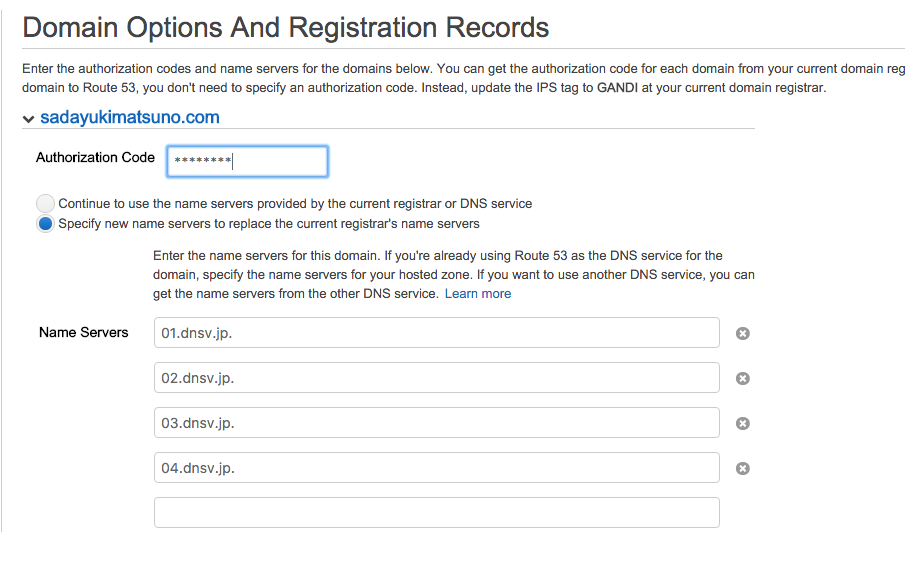Edit the 02.dnsv.jp. name server field
Image resolution: width=905 pixels, height=571 pixels.
coord(436,378)
